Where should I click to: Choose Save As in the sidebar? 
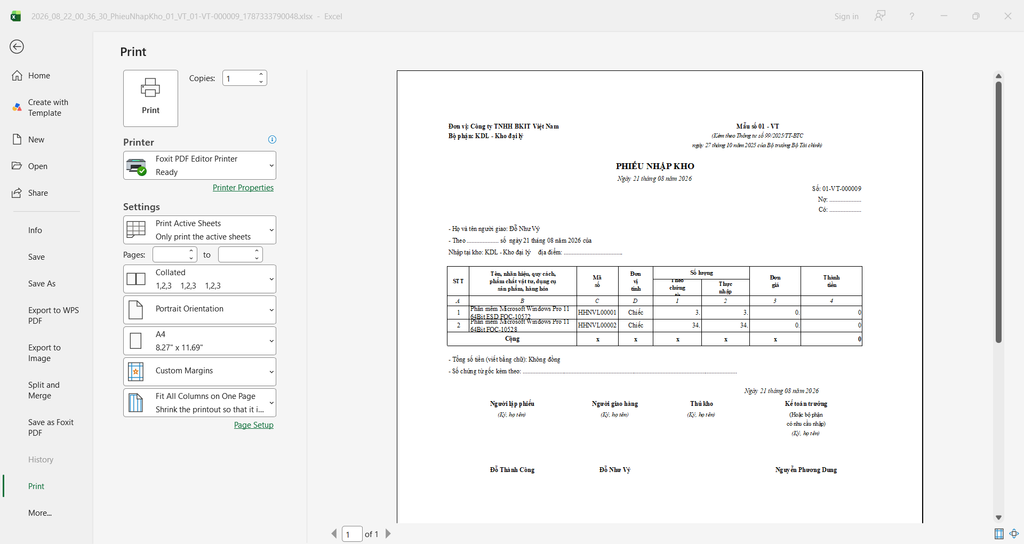[42, 284]
